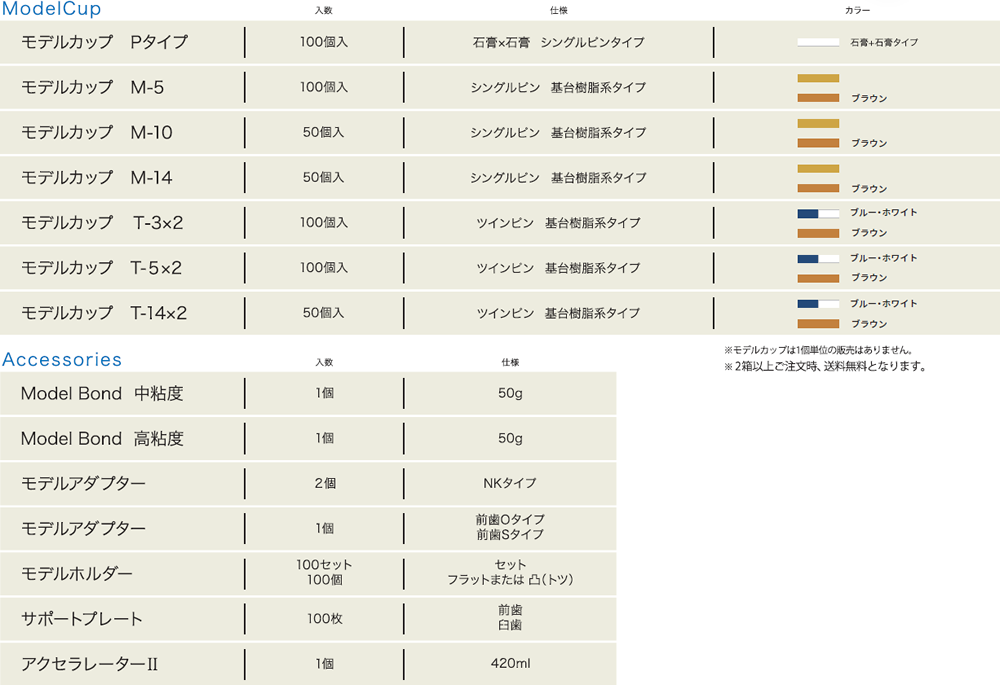The height and width of the screenshot is (685, 1000).
Task: Click the Model Bond 高粘度 item
Action: click(102, 439)
